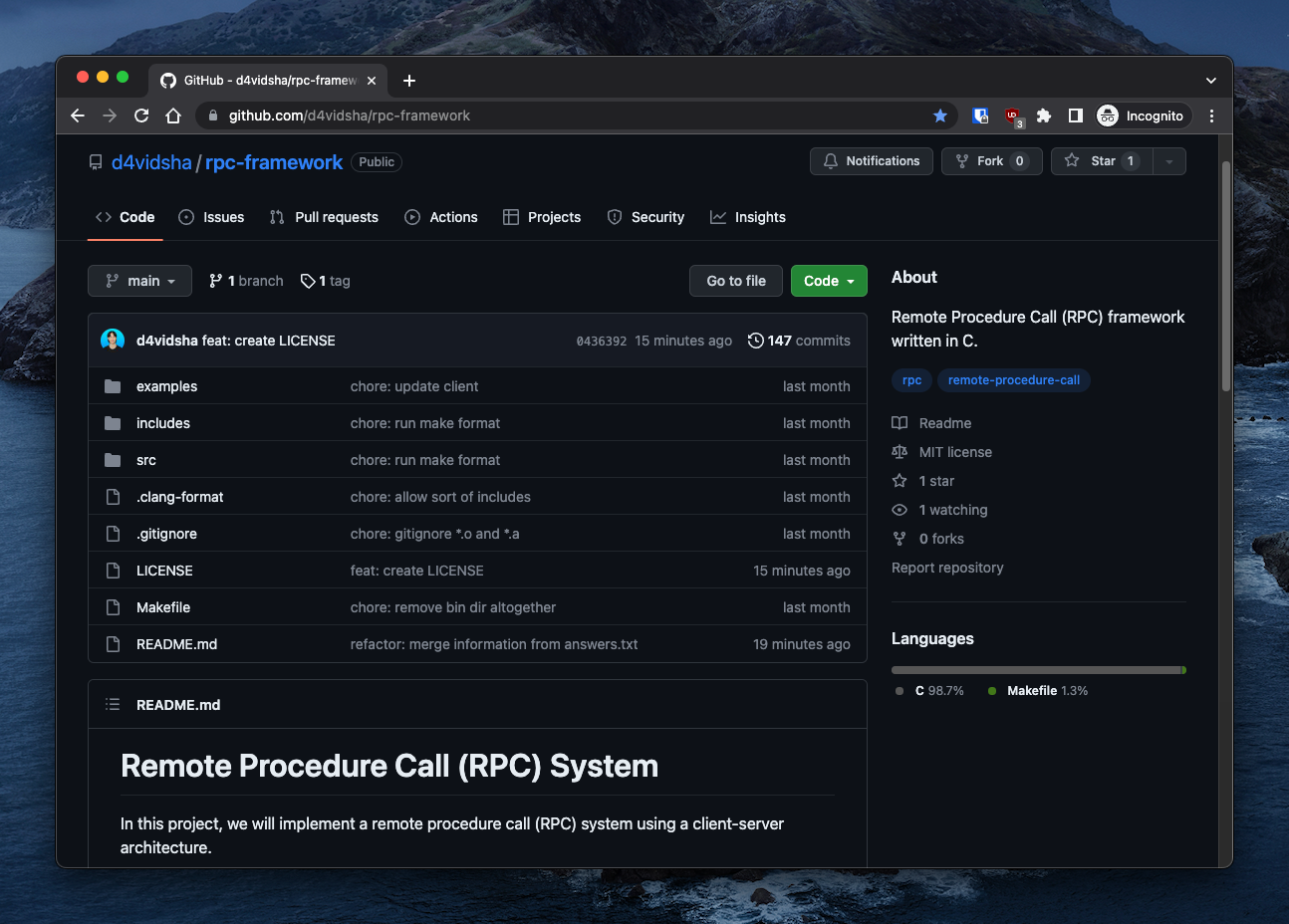Image resolution: width=1289 pixels, height=924 pixels.
Task: Open the .clang-format file
Action: click(179, 497)
